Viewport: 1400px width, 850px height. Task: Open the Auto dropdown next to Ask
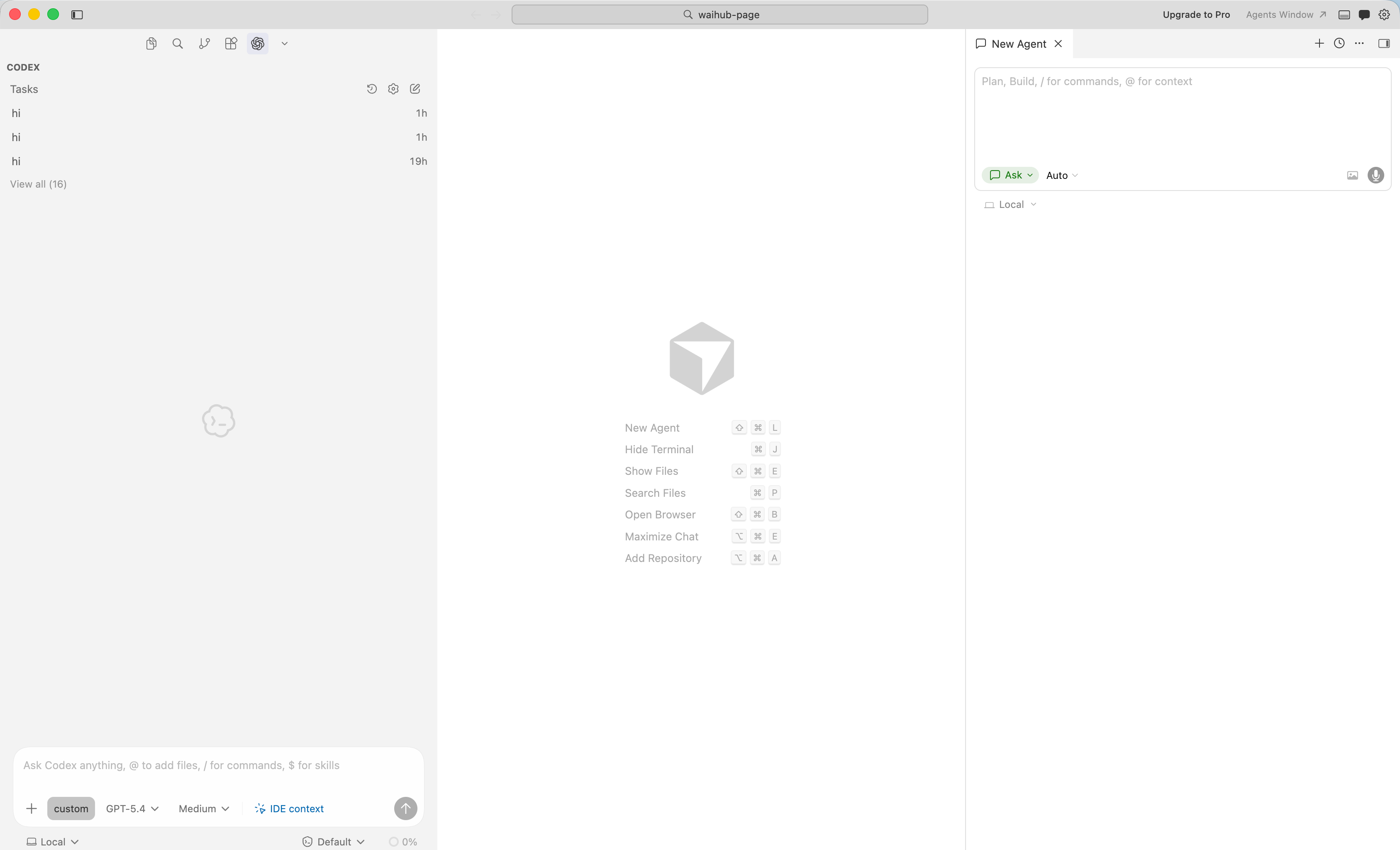coord(1061,175)
